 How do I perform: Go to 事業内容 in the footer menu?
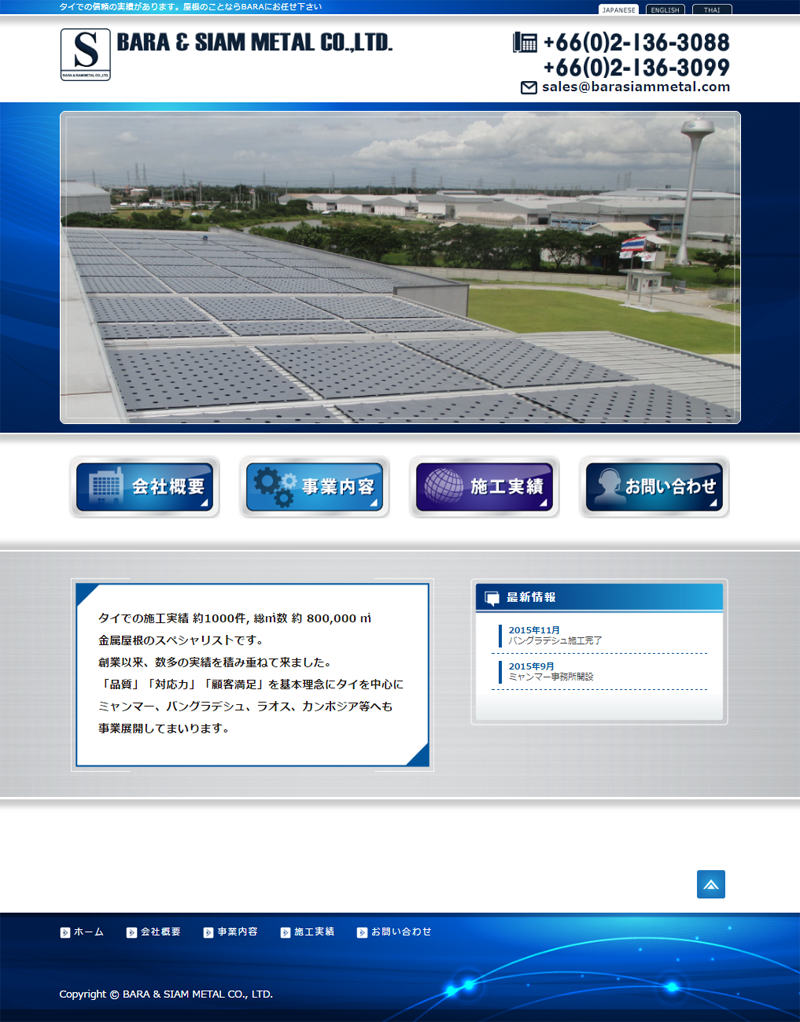tap(237, 932)
